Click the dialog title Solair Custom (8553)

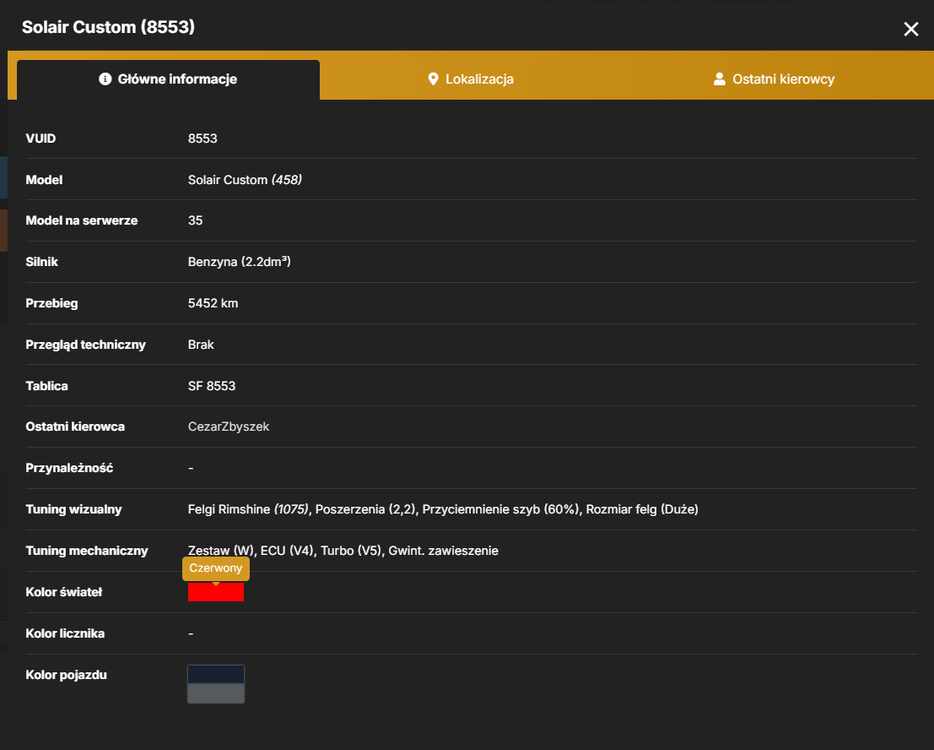click(x=108, y=27)
